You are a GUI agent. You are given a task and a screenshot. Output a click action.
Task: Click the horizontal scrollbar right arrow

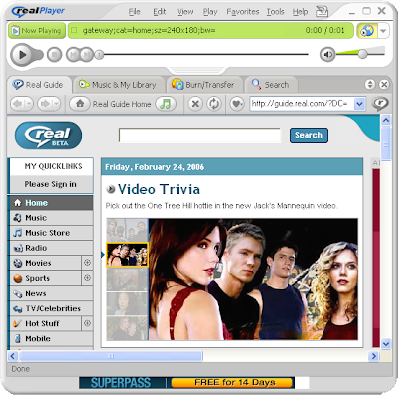click(x=373, y=356)
